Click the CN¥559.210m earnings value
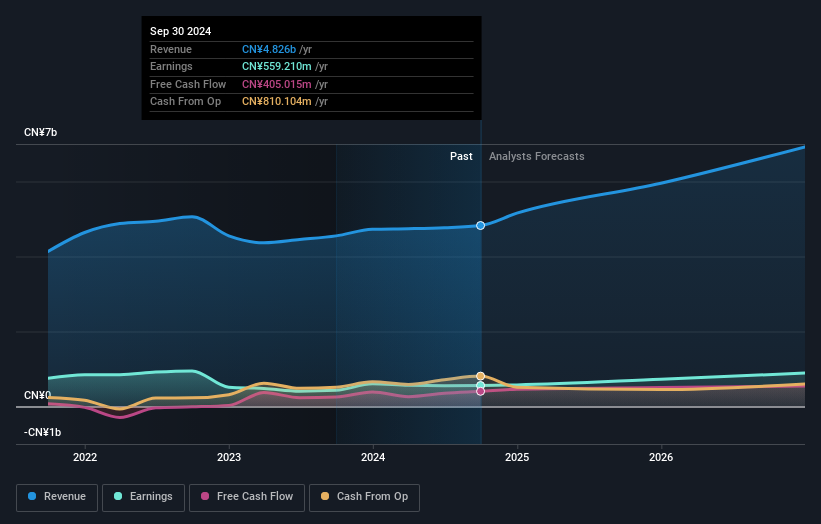 pyautogui.click(x=276, y=66)
